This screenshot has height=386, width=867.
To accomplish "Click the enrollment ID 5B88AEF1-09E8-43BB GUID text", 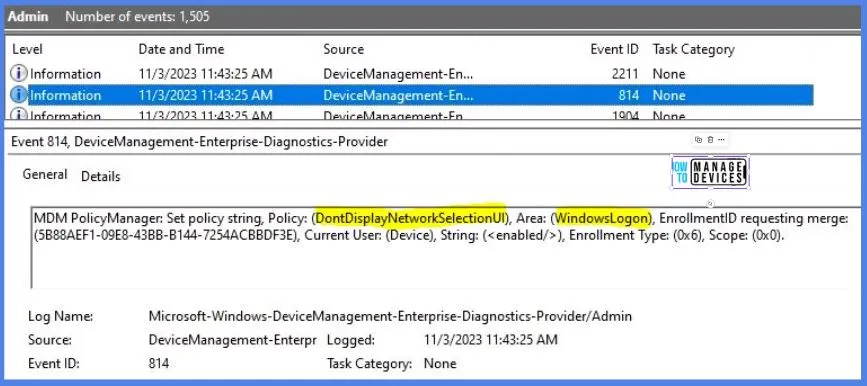I will tap(166, 236).
